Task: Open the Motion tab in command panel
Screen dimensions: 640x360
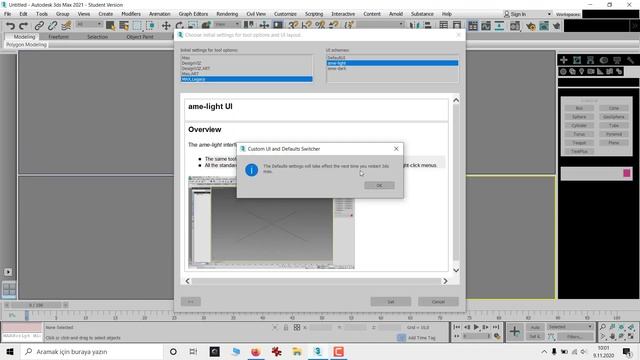Action: pos(604,60)
